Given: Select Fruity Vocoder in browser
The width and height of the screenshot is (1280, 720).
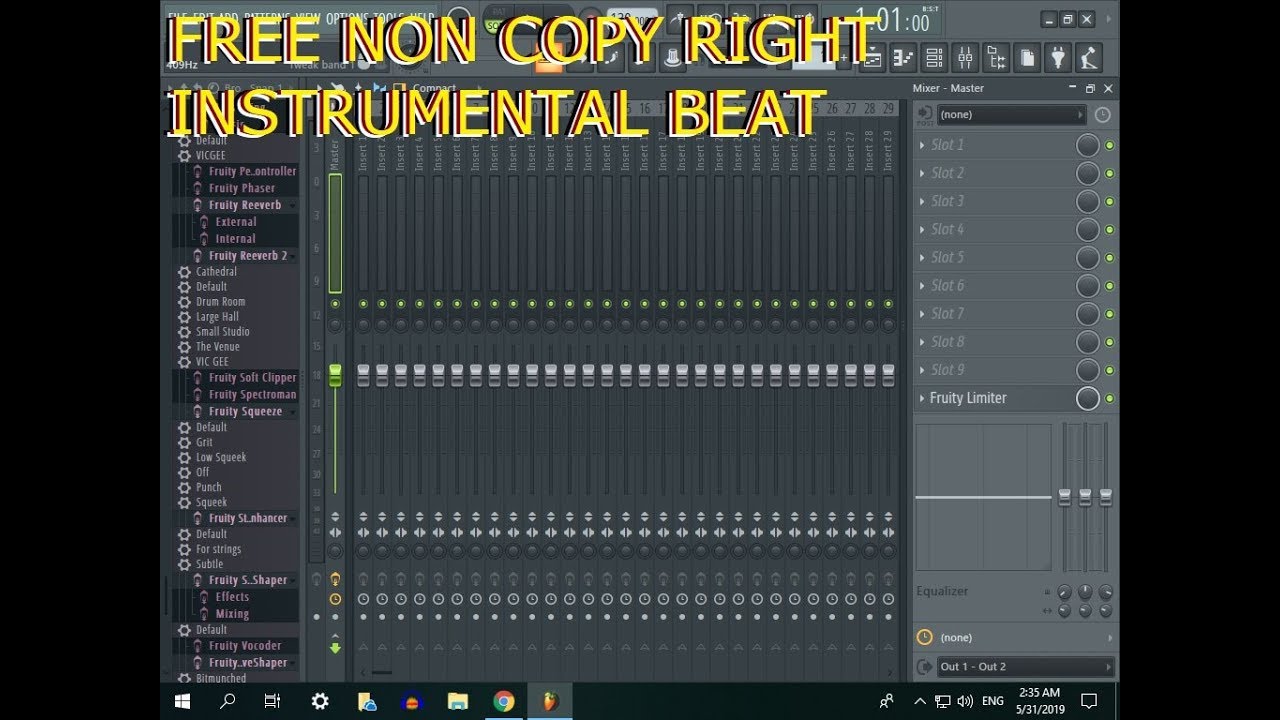Looking at the screenshot, I should pos(245,646).
